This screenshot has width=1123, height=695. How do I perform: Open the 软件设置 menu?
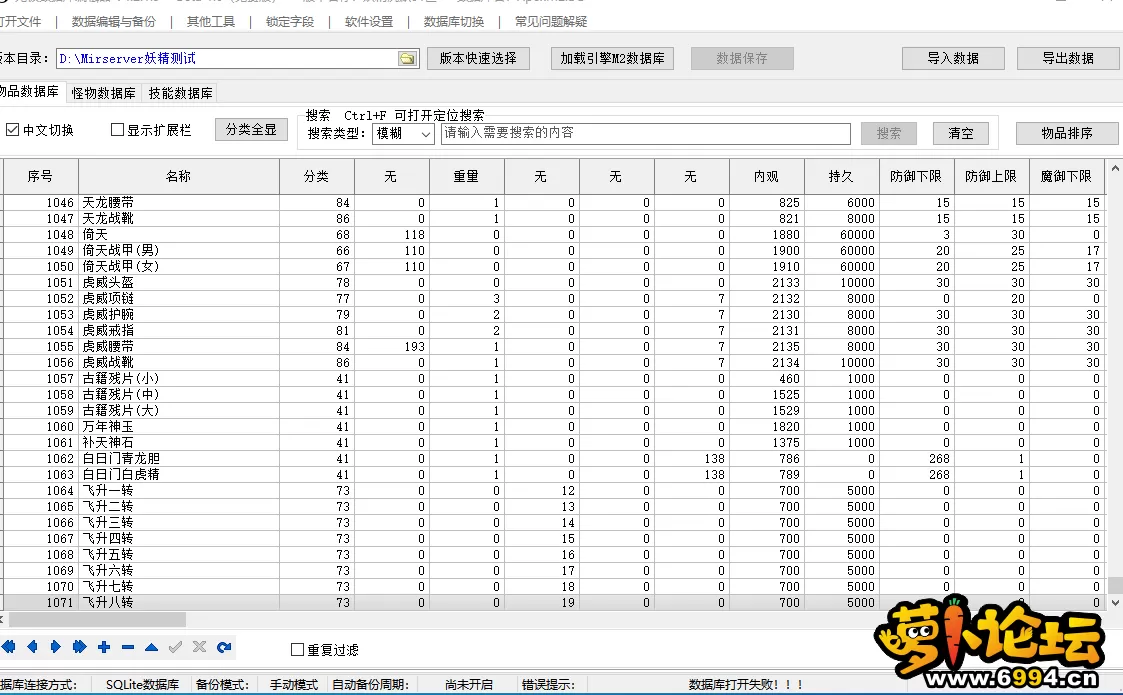point(369,21)
